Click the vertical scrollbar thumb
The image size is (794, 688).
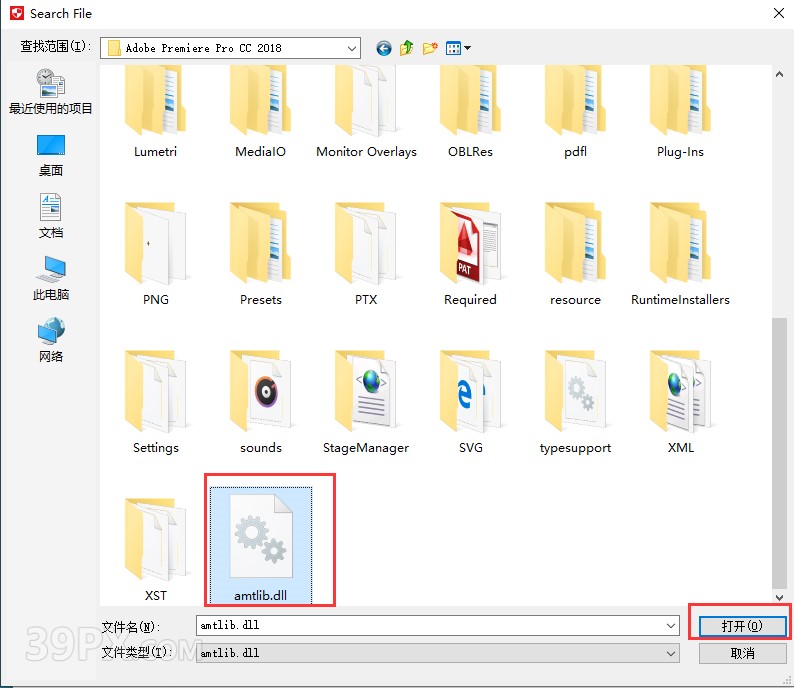(x=779, y=453)
